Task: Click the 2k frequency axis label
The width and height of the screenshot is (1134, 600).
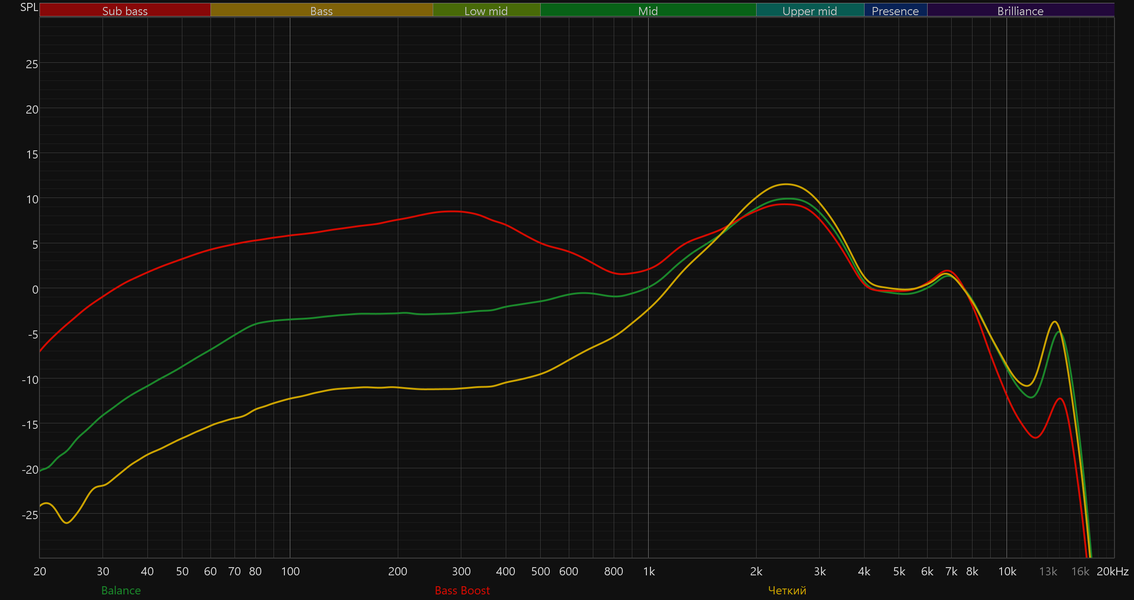Action: tap(756, 572)
